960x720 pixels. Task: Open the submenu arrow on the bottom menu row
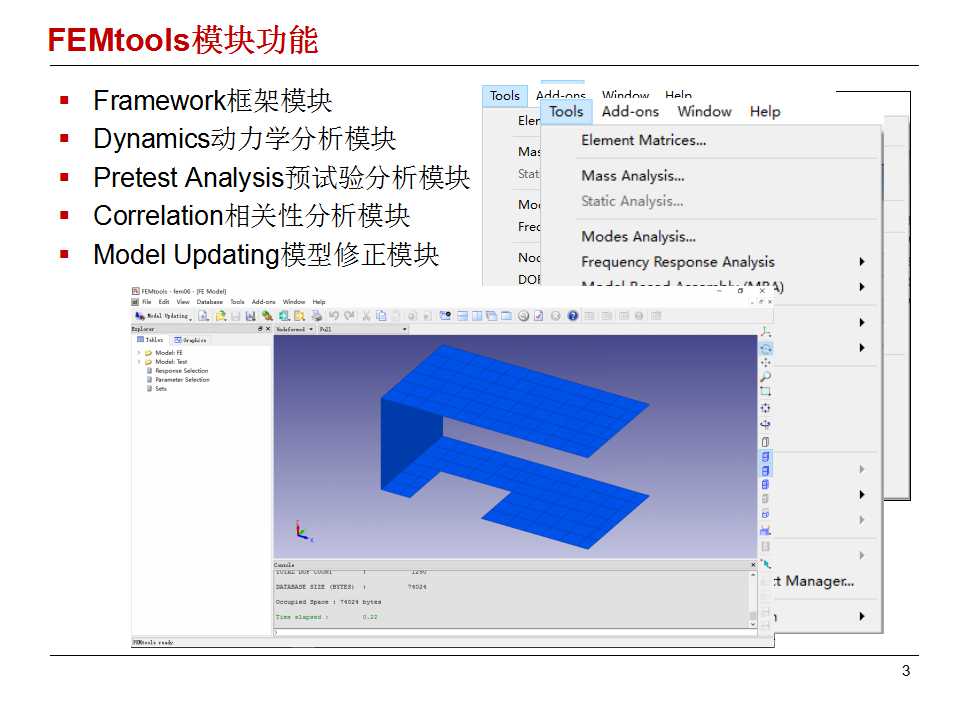pyautogui.click(x=861, y=616)
